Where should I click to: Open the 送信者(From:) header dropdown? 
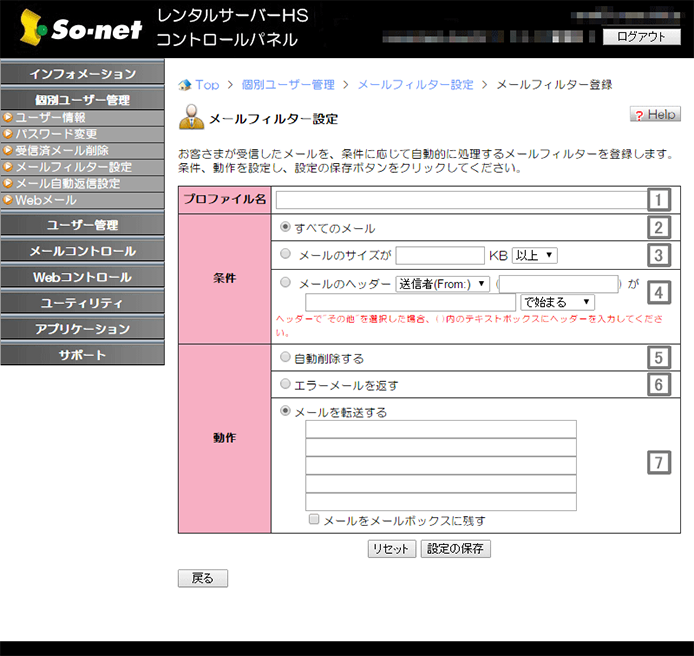[x=442, y=284]
